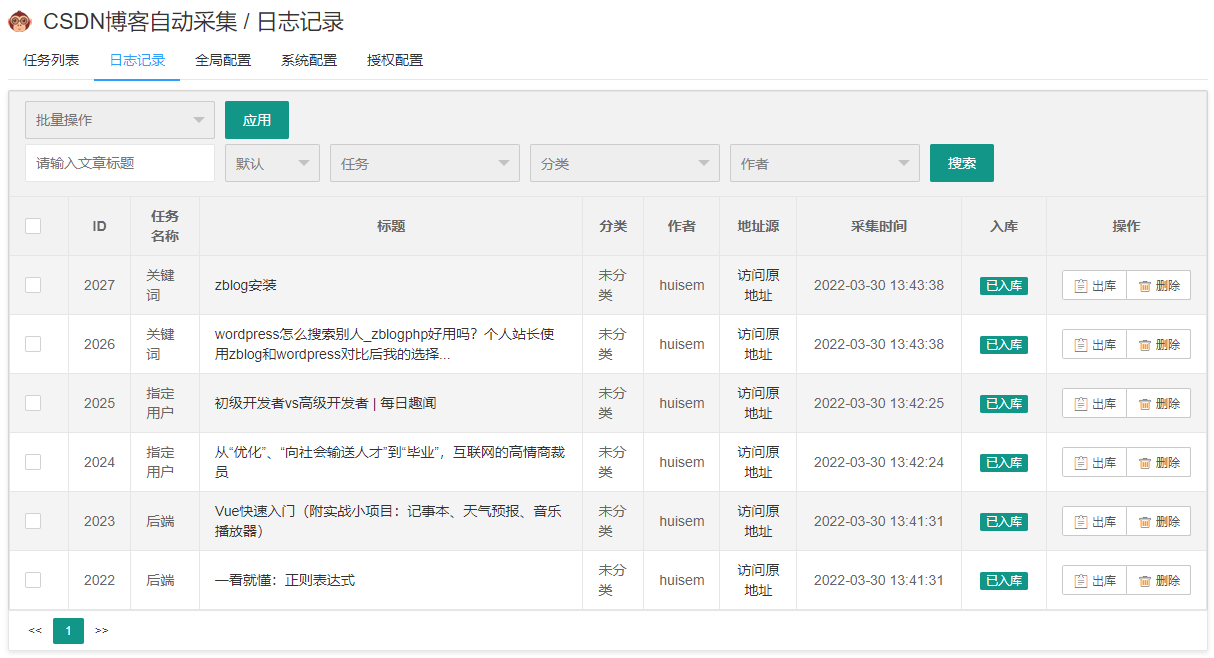Open the 默认 dropdown
Viewport: 1214px width, 658px height.
point(272,163)
